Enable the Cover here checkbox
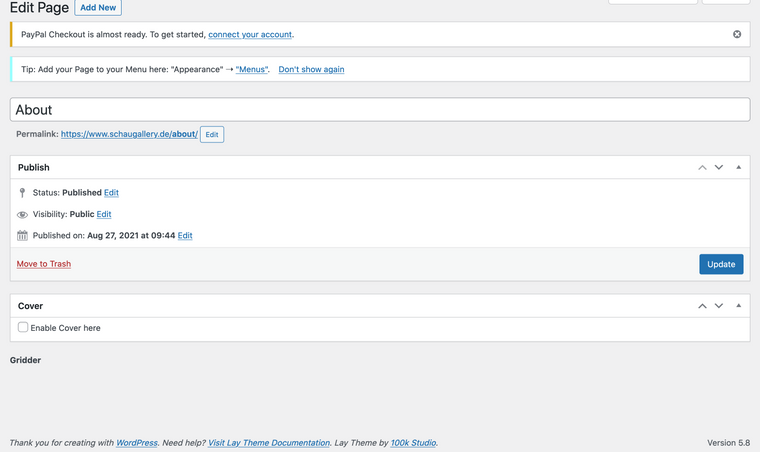This screenshot has height=452, width=760. click(x=23, y=327)
